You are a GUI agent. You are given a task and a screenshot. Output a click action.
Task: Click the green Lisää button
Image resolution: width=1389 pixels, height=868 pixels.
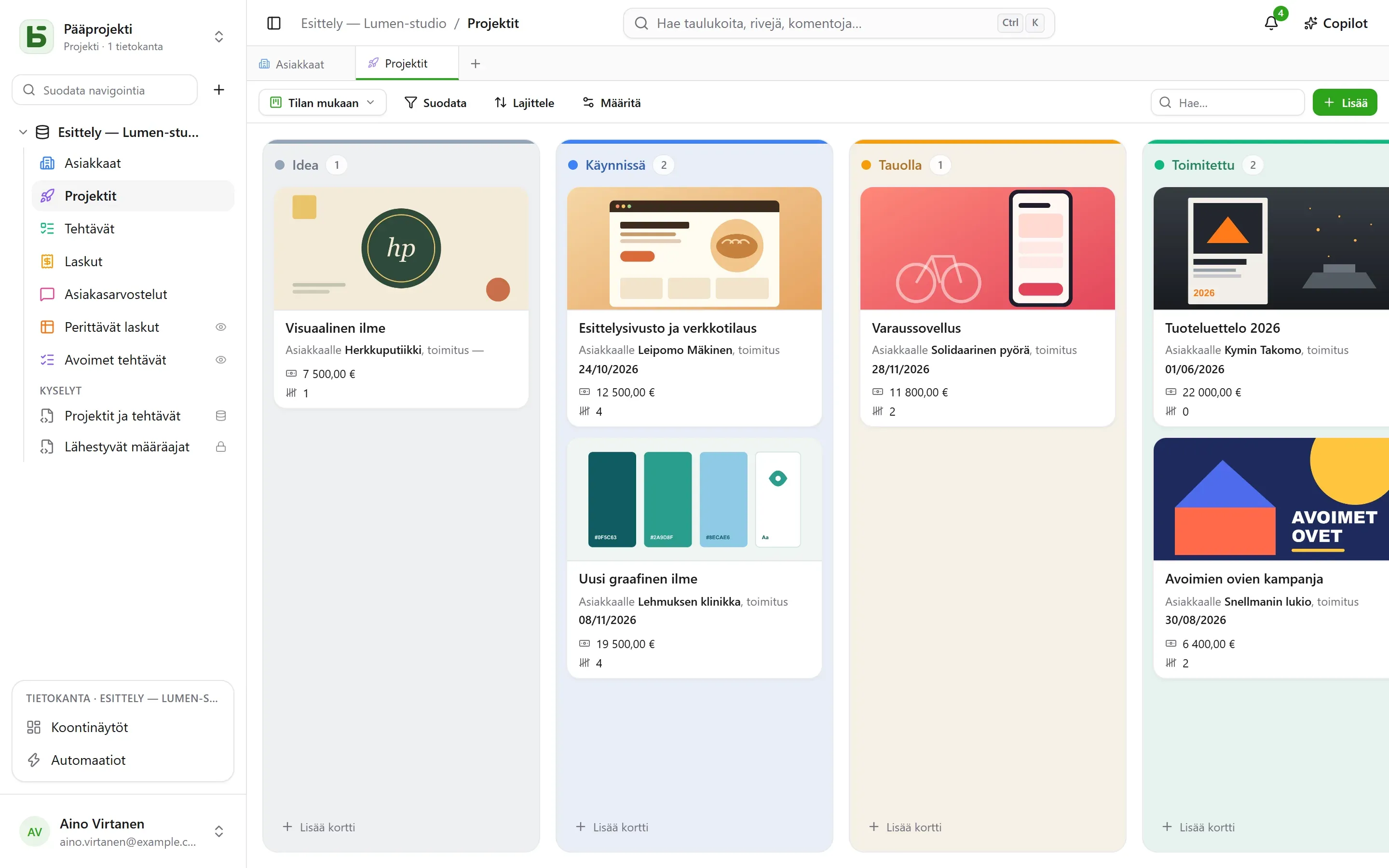click(1345, 103)
